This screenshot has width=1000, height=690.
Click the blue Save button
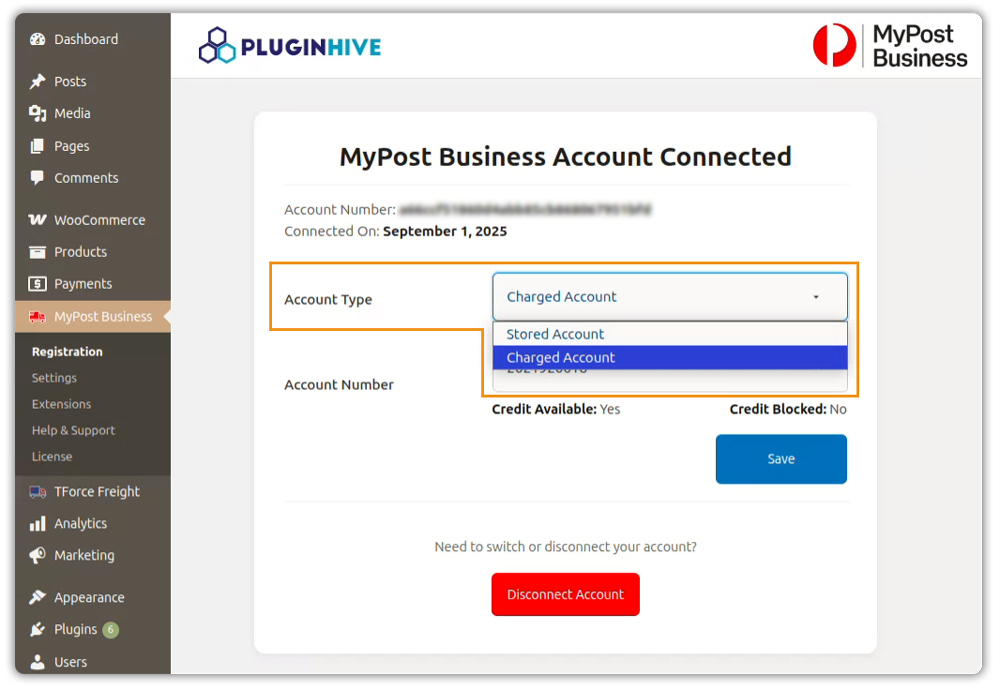pyautogui.click(x=781, y=459)
